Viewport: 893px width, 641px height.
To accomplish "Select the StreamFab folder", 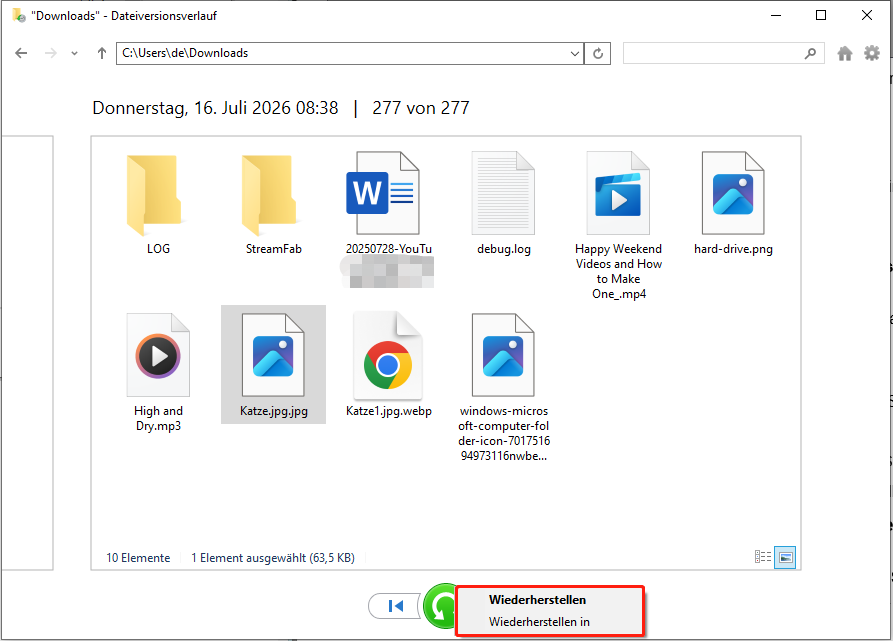I will pos(273,204).
